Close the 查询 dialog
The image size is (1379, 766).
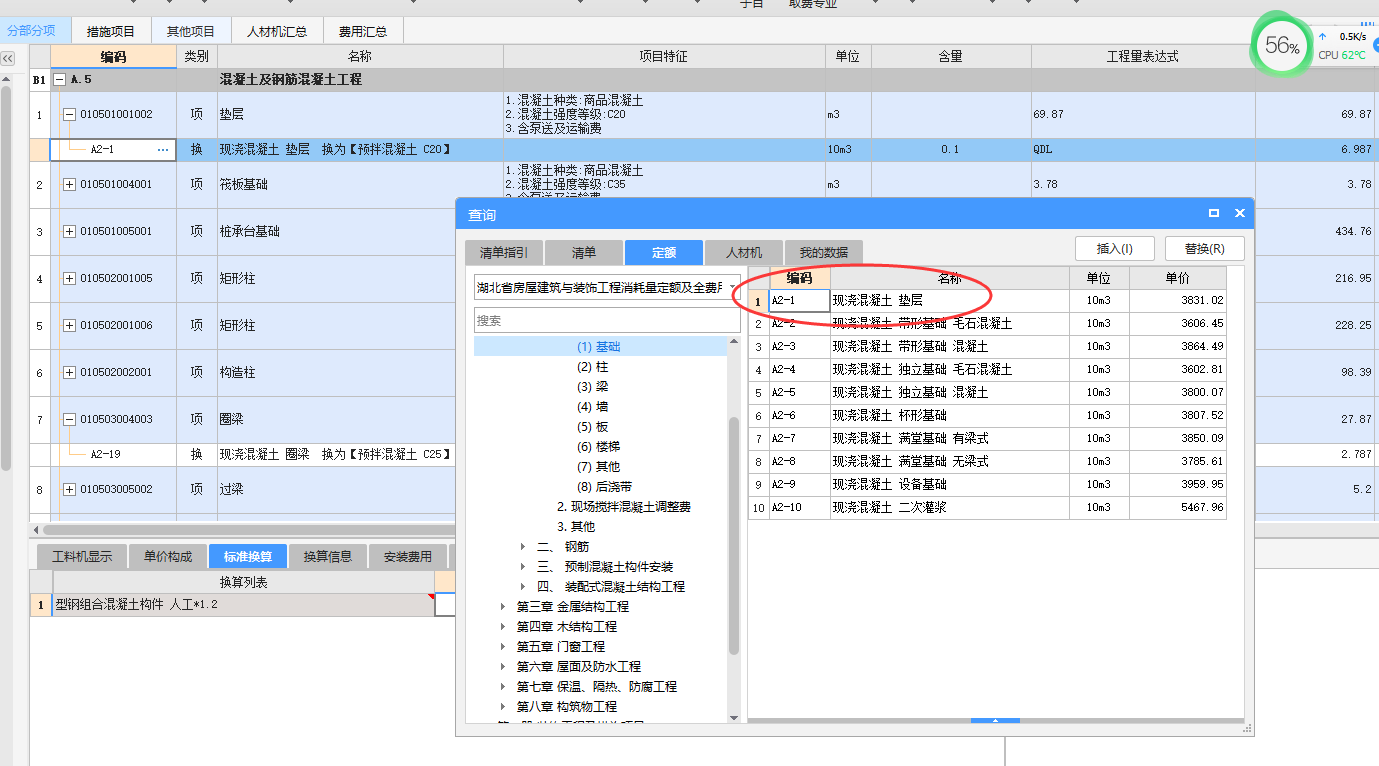1240,213
